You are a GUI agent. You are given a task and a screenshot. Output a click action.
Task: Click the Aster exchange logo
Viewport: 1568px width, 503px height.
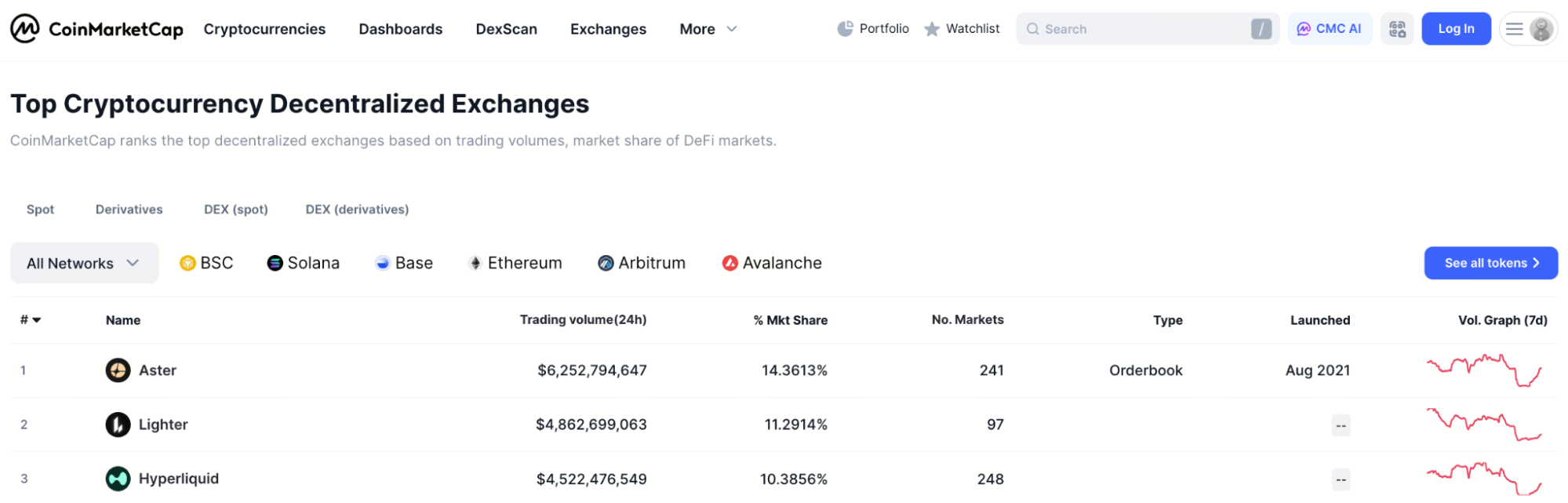click(x=118, y=370)
